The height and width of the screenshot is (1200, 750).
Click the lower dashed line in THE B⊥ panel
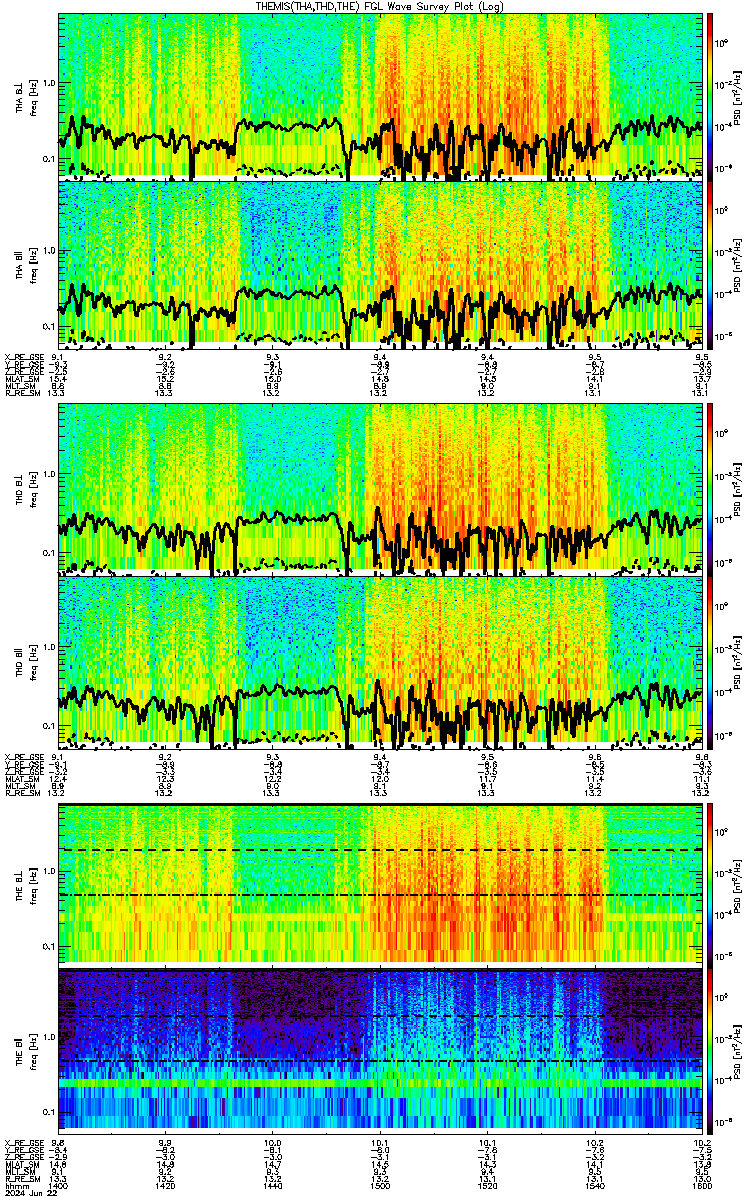[380, 895]
